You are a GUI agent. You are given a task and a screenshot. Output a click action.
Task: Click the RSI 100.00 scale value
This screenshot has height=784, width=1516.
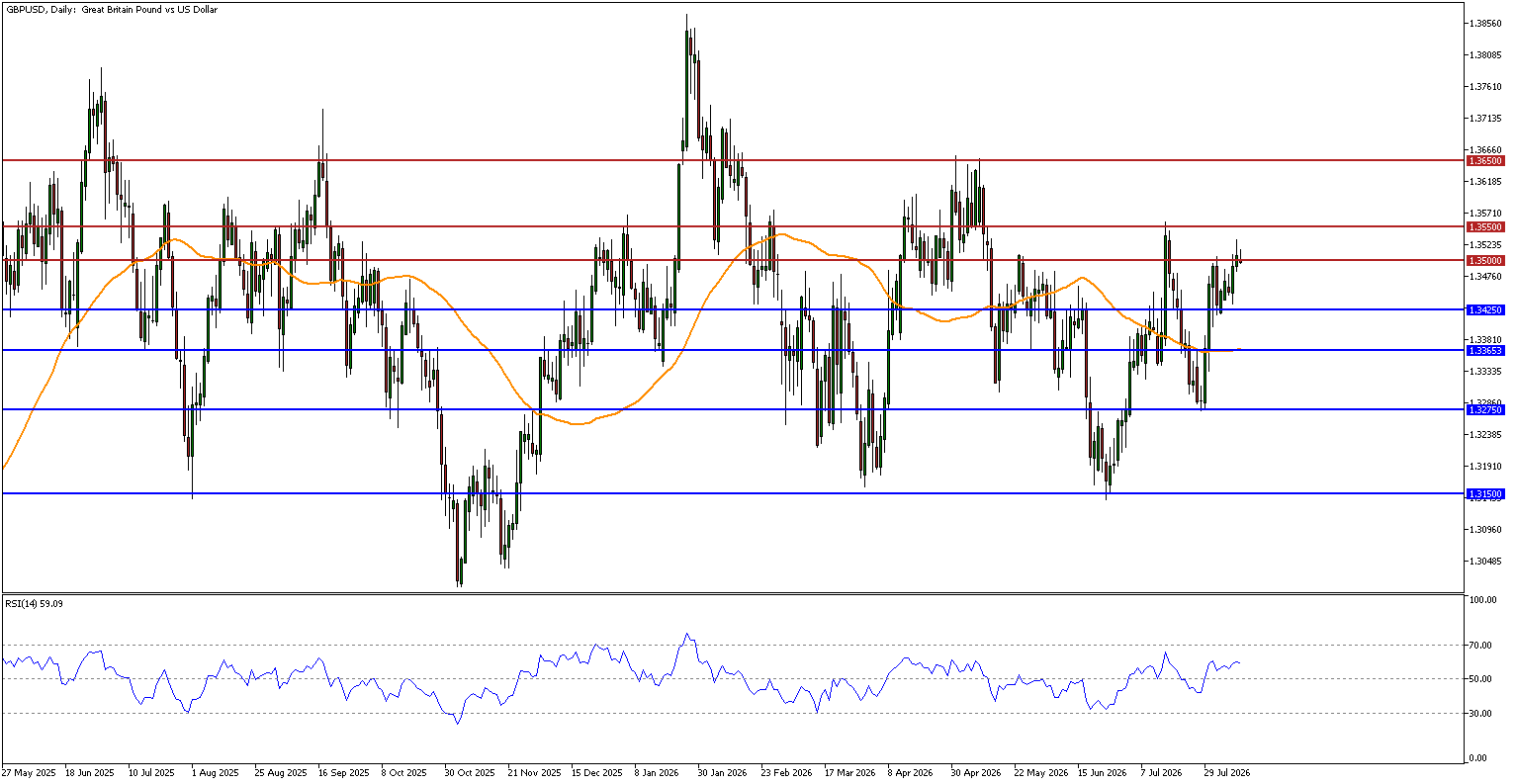click(x=1482, y=600)
